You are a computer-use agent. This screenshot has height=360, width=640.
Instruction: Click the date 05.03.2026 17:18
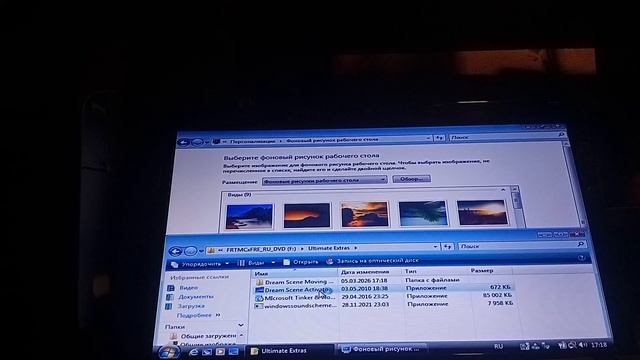coord(364,281)
